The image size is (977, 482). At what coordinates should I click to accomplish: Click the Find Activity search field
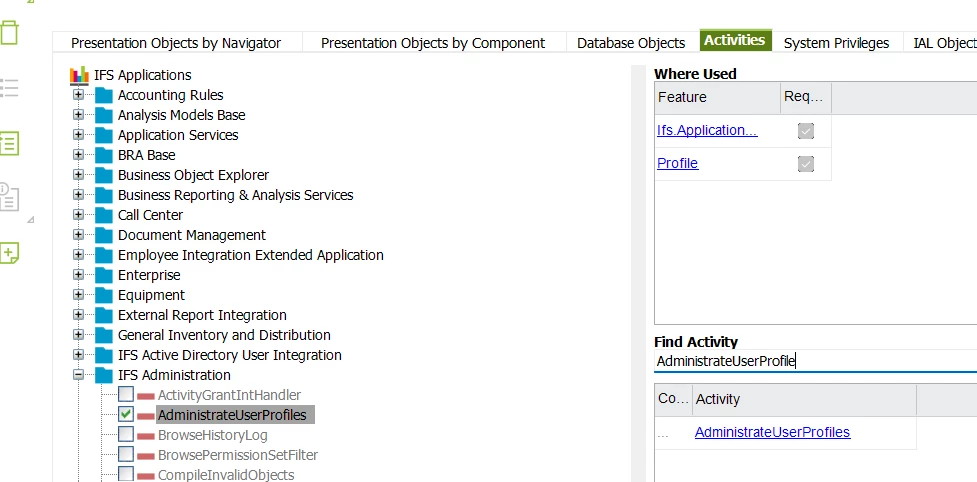(812, 361)
